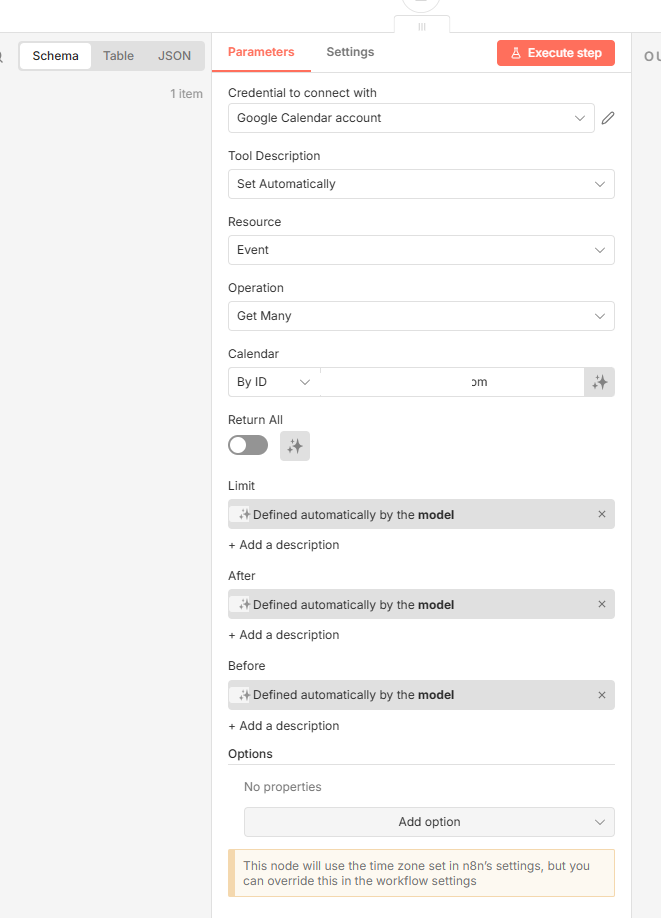661x918 pixels.
Task: Open the Credential to connect with dropdown
Action: click(411, 118)
